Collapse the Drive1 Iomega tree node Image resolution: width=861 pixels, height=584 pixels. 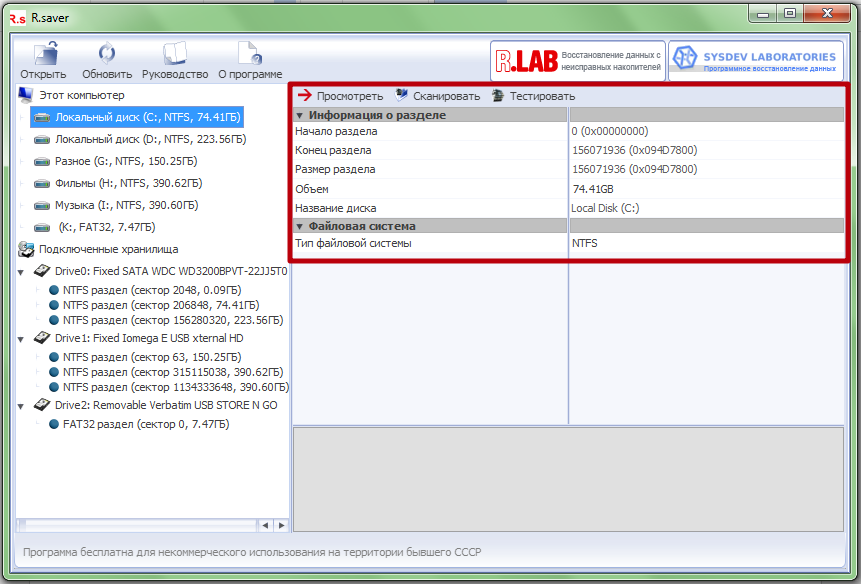[21, 339]
